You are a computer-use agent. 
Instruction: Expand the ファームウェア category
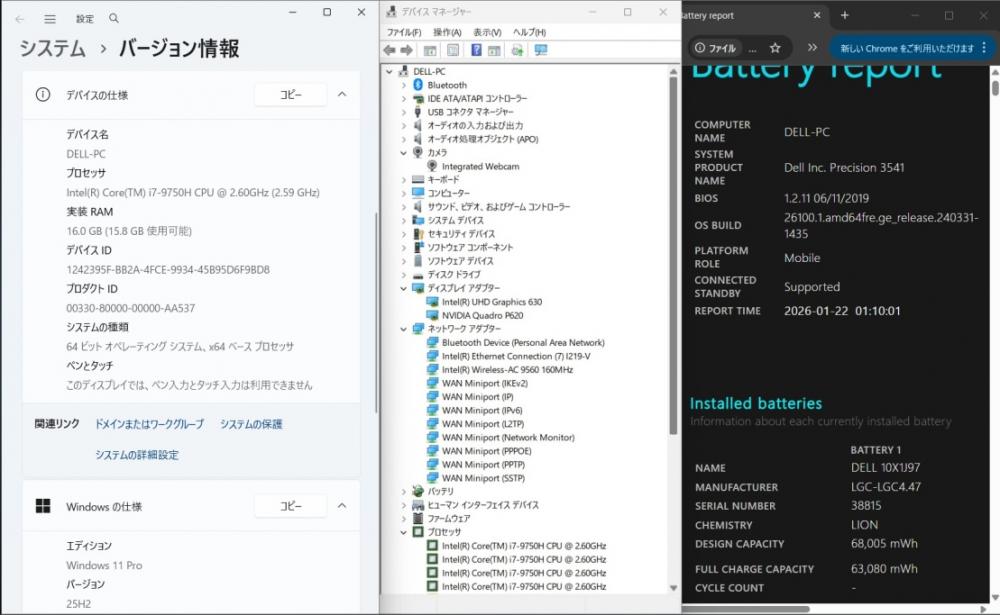click(x=403, y=519)
